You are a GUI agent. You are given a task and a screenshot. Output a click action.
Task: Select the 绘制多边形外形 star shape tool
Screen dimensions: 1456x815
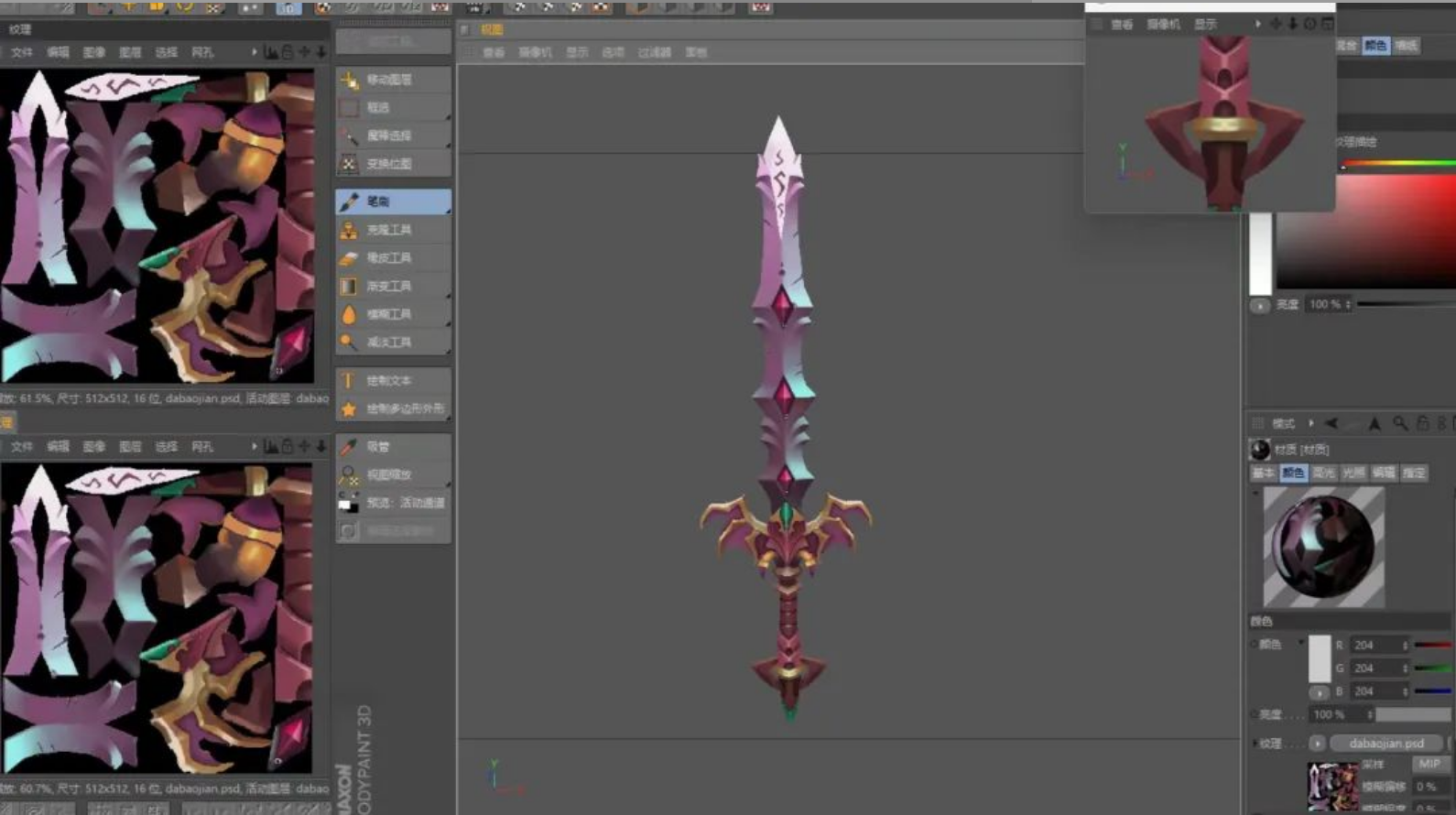(392, 408)
